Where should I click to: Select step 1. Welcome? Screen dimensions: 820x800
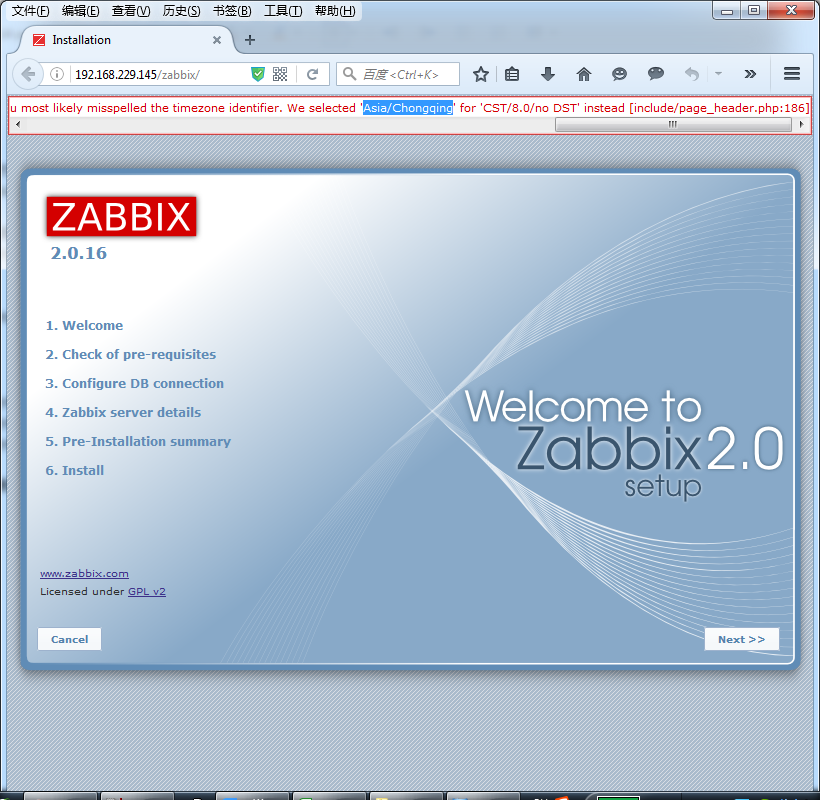pyautogui.click(x=84, y=325)
